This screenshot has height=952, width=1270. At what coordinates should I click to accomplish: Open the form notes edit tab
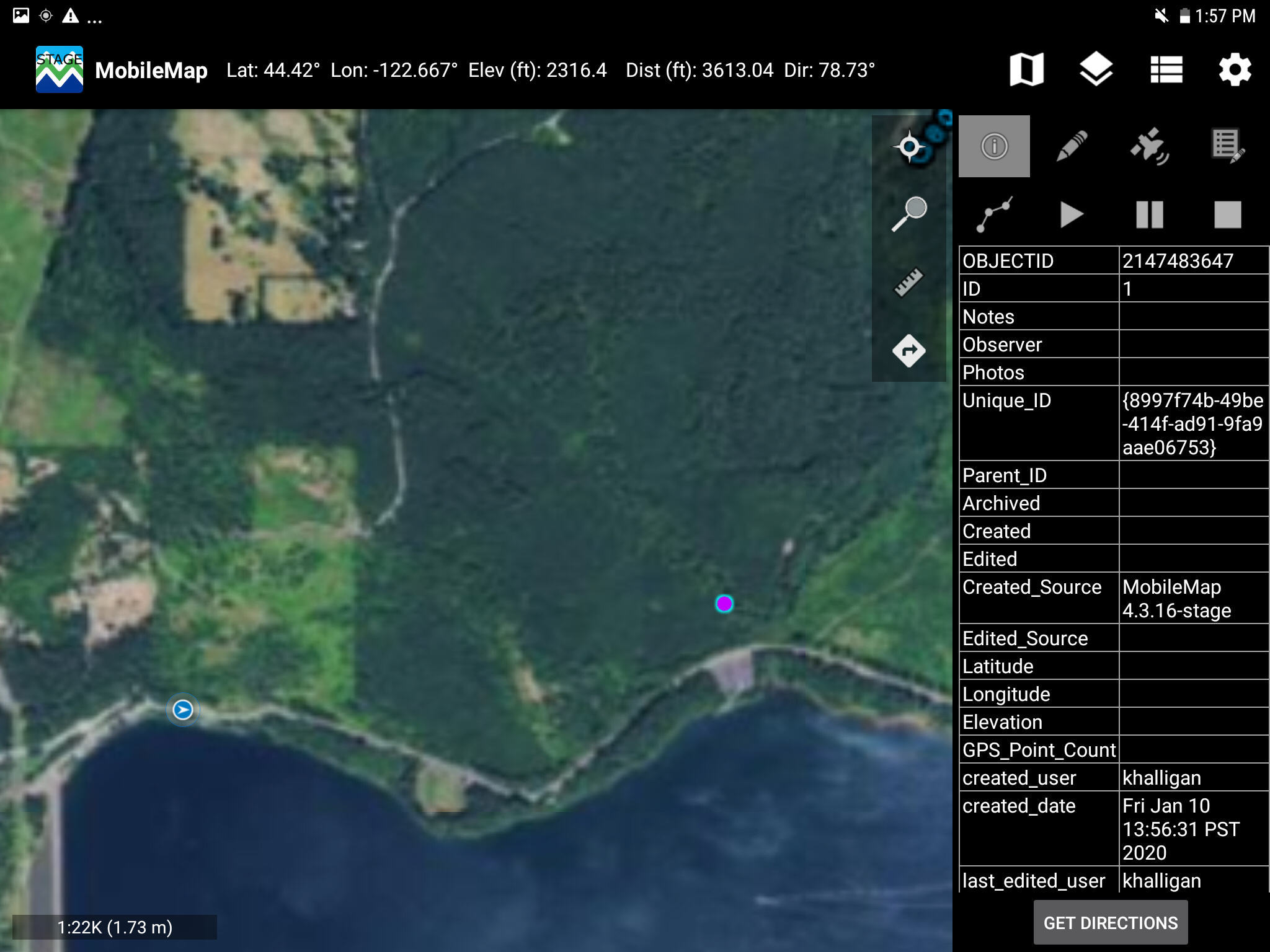point(1227,147)
